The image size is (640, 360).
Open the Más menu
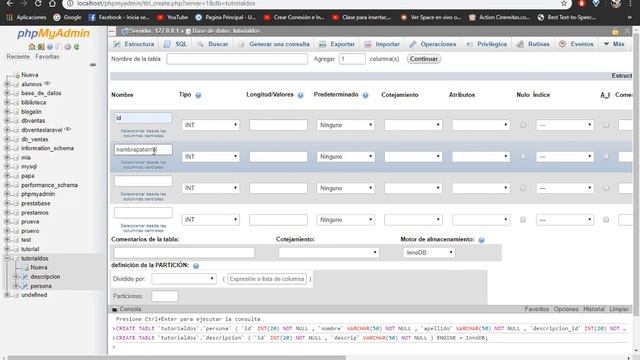[614, 44]
